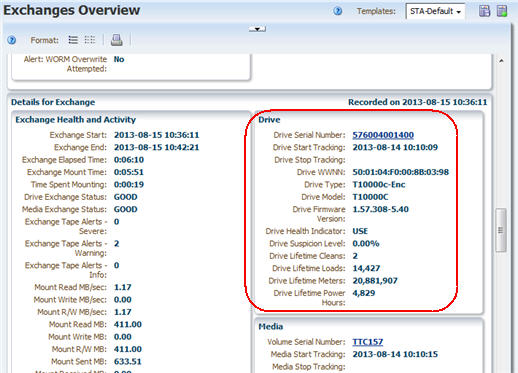Image resolution: width=518 pixels, height=373 pixels.
Task: Select the list format view icon
Action: click(x=73, y=40)
